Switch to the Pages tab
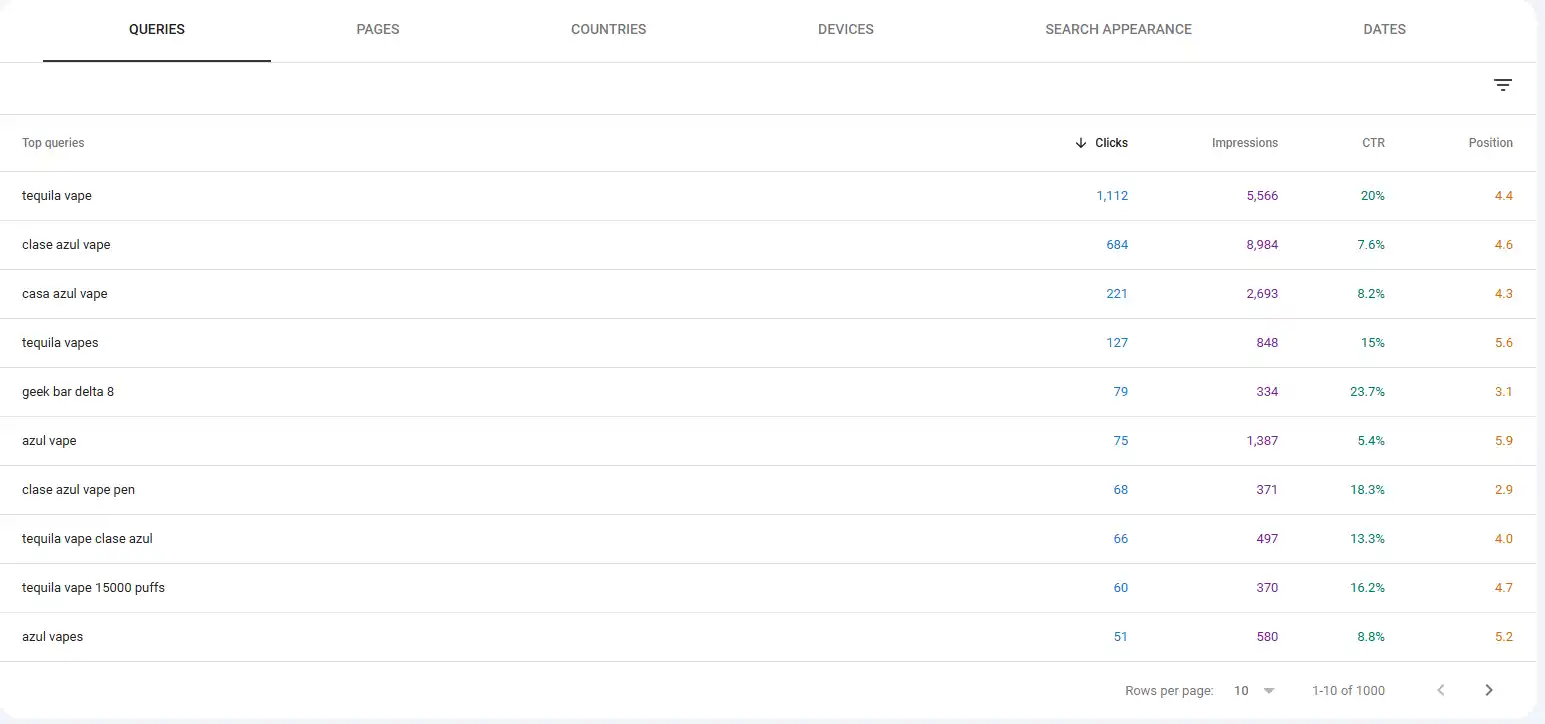The height and width of the screenshot is (724, 1545). tap(377, 30)
